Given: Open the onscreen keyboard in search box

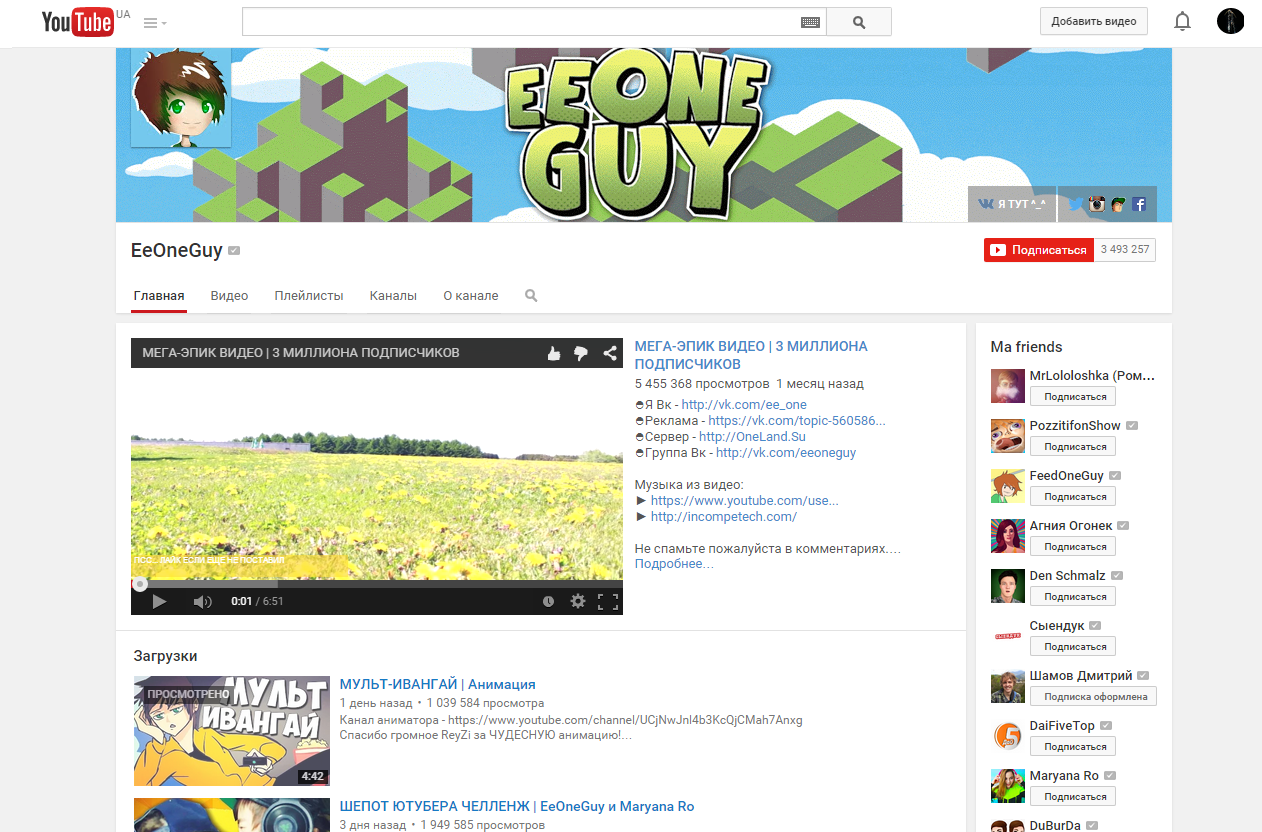Looking at the screenshot, I should point(810,22).
